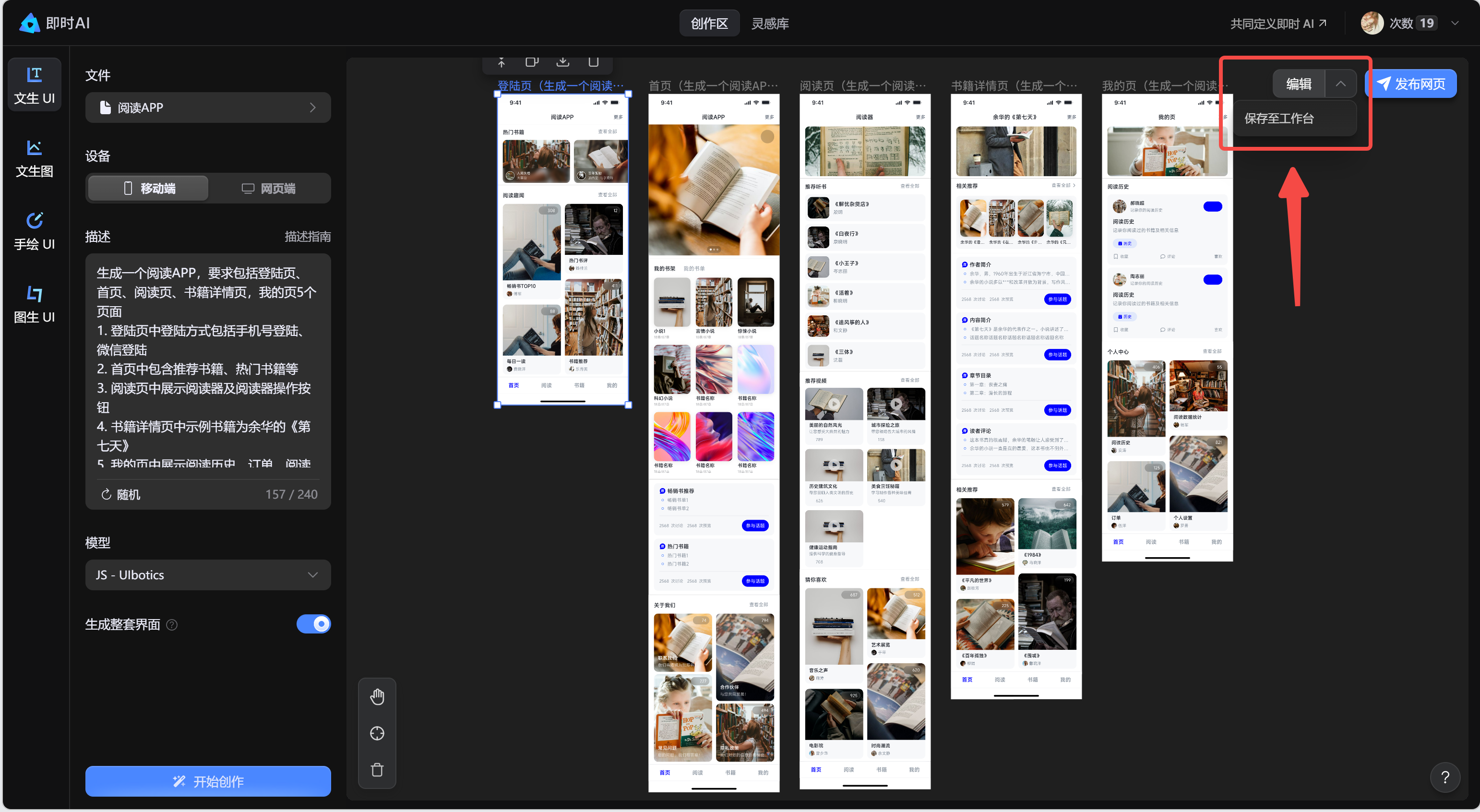Click the 即时AI logo

click(x=55, y=23)
